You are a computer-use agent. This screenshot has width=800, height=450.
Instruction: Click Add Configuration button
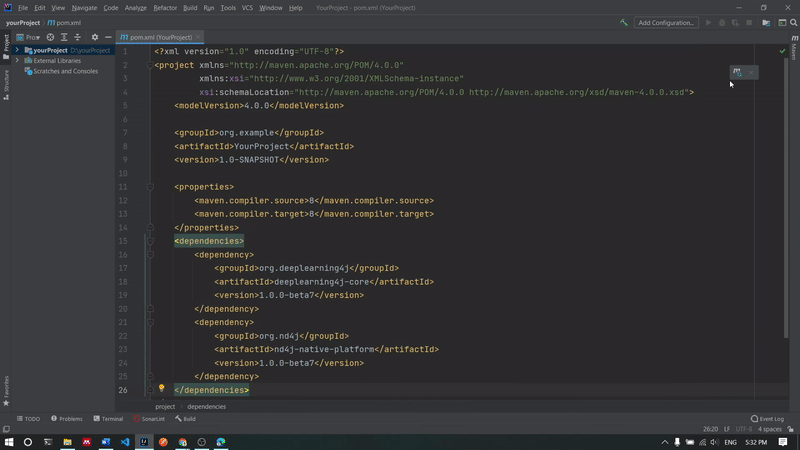[x=666, y=22]
